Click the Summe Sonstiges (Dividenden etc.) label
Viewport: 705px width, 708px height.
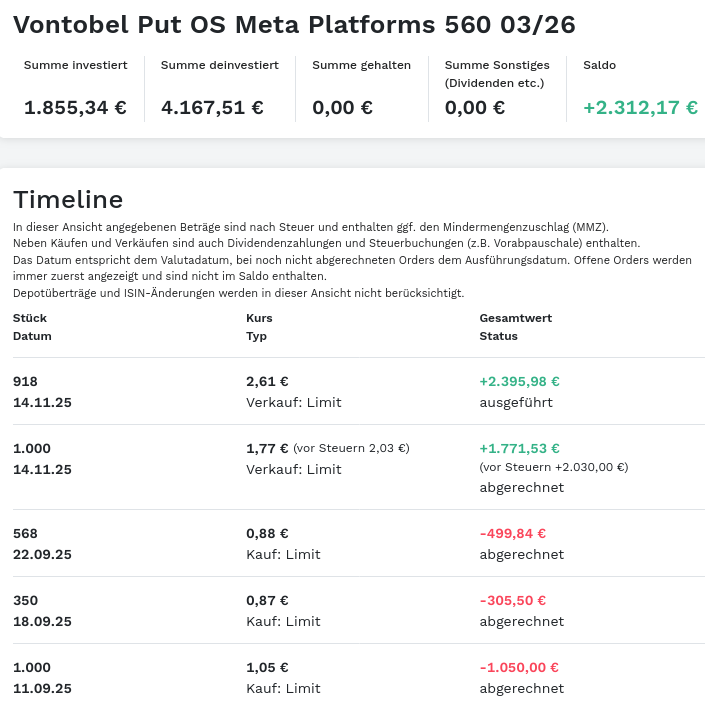(x=494, y=74)
